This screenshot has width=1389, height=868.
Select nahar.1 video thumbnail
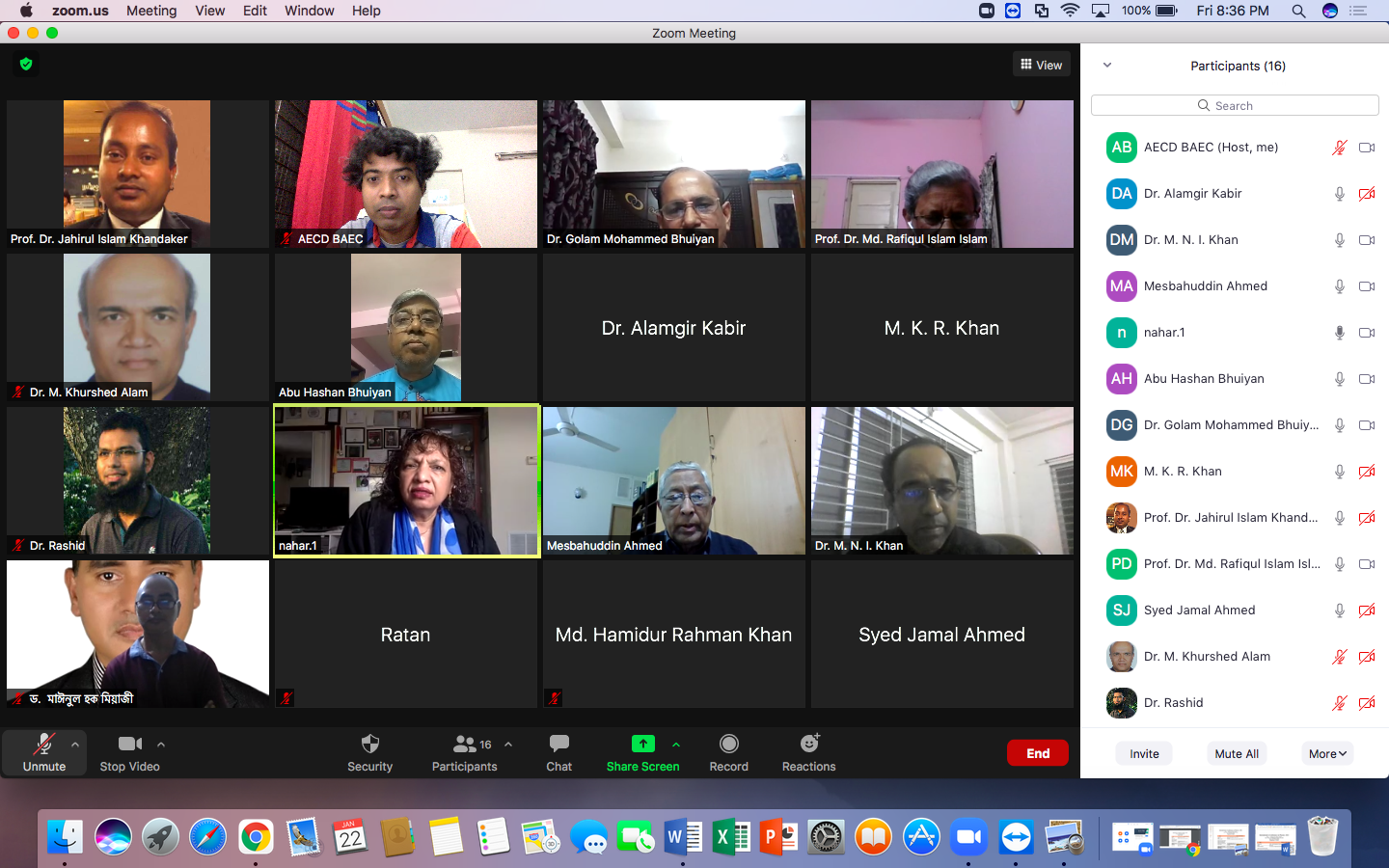click(406, 480)
